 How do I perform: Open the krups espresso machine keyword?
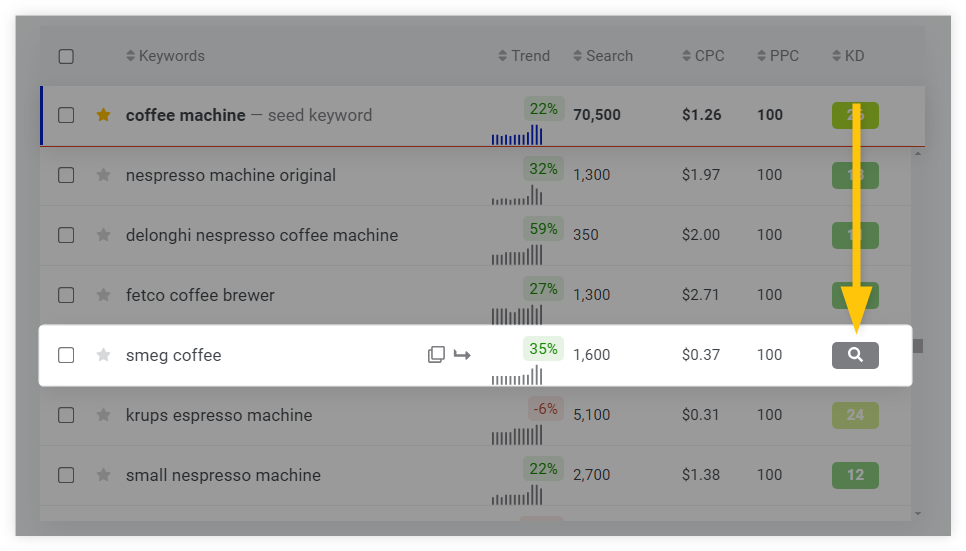pyautogui.click(x=219, y=415)
